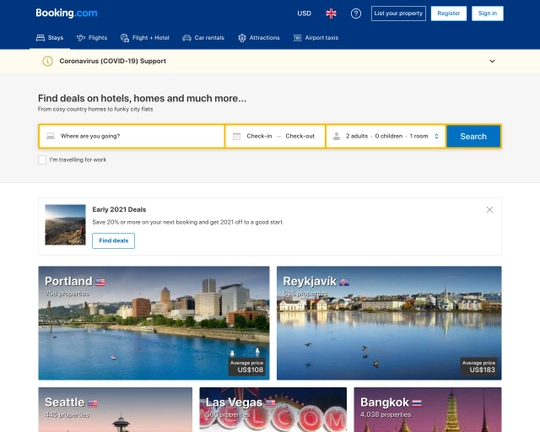Image resolution: width=540 pixels, height=432 pixels.
Task: Open the Flight + Hotel tab
Action: (145, 38)
